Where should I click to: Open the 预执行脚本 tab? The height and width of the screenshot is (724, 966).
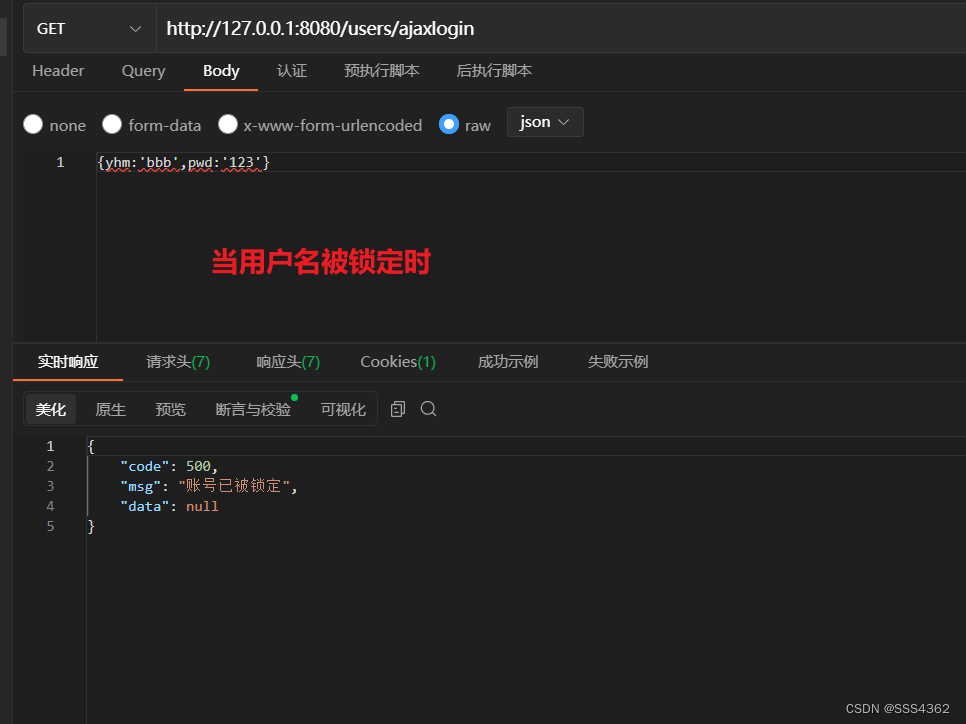coord(381,71)
